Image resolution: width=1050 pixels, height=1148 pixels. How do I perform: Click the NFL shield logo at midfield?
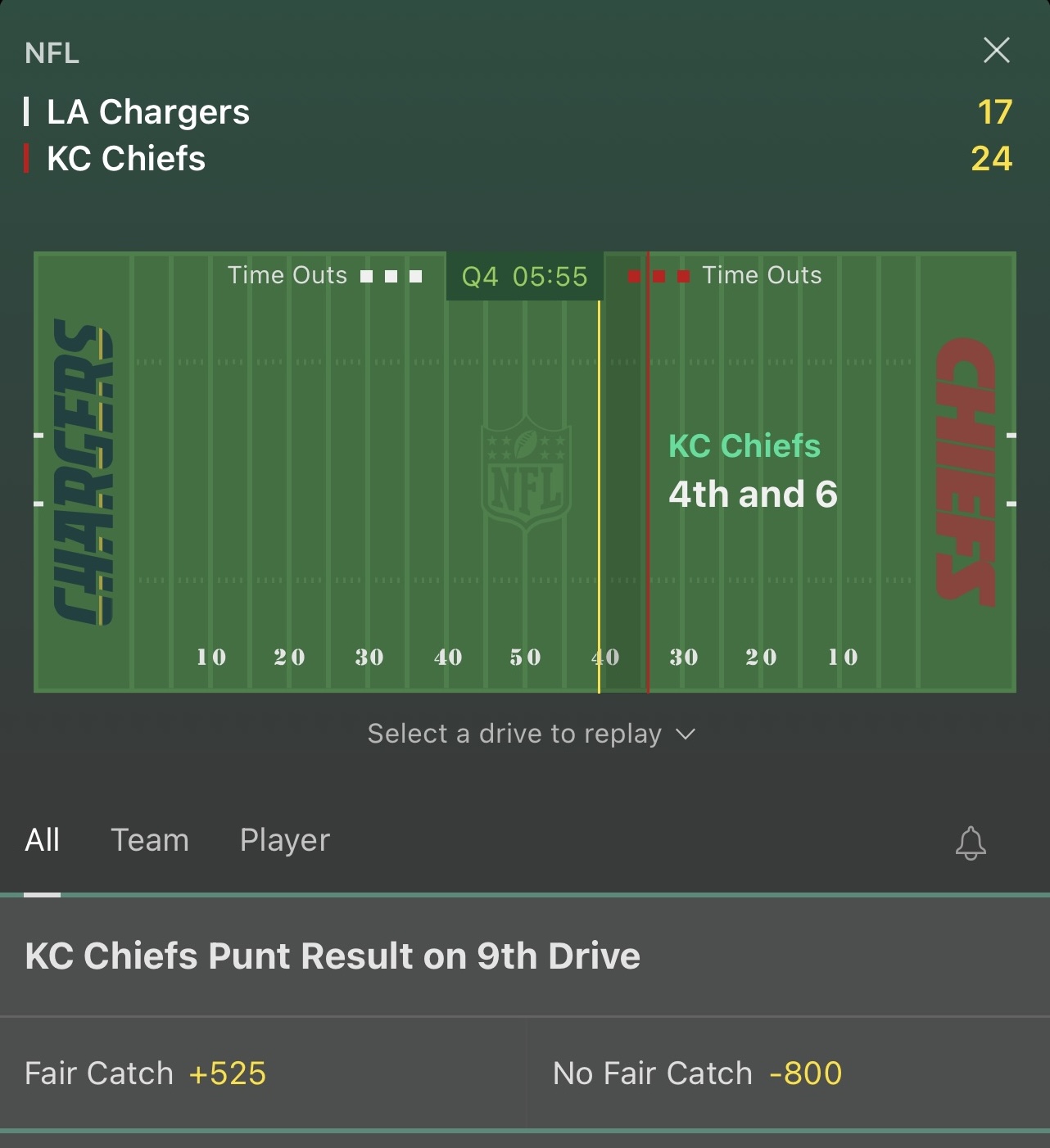point(525,474)
